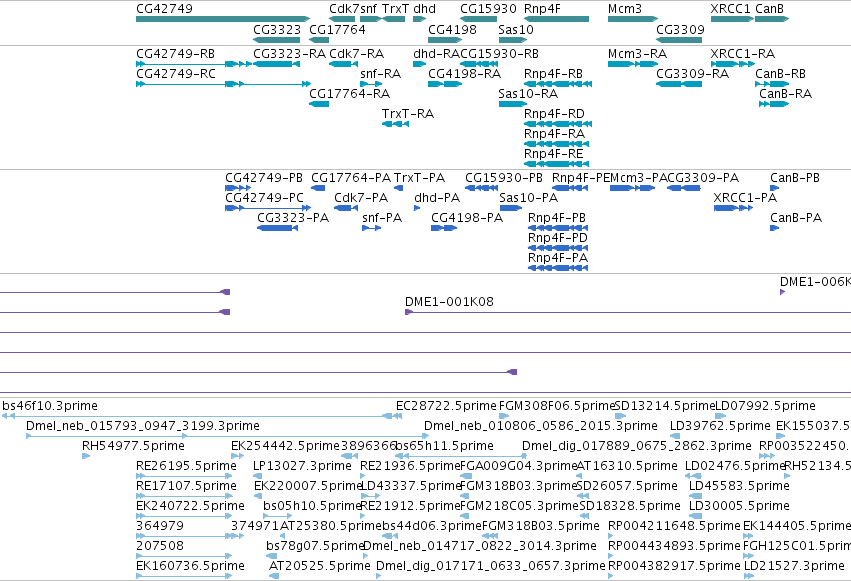Screen dimensions: 851x581
Task: Click protein Cdk7-PA
Action: click(x=346, y=208)
